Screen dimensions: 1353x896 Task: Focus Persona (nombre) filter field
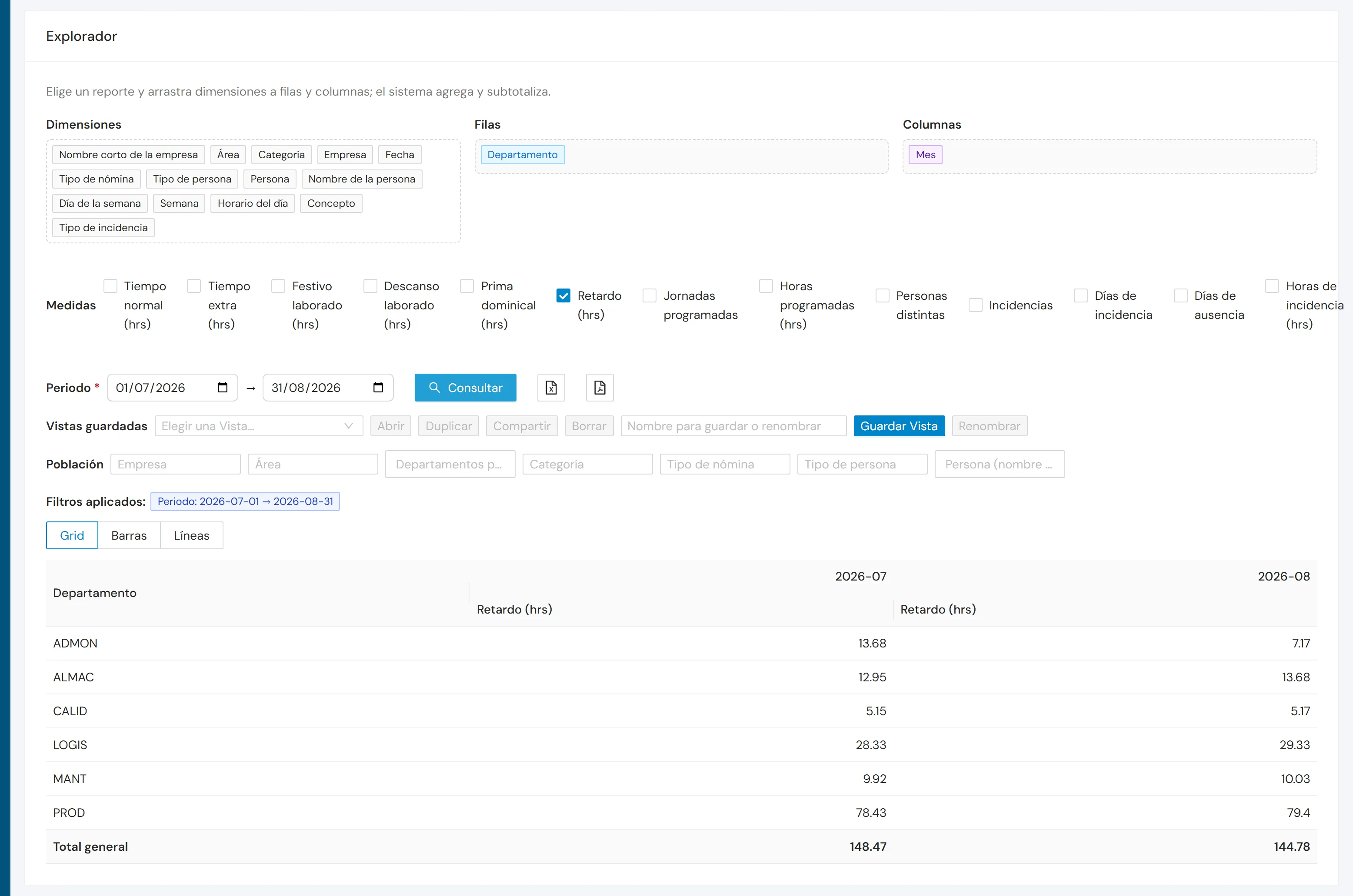pos(1000,464)
